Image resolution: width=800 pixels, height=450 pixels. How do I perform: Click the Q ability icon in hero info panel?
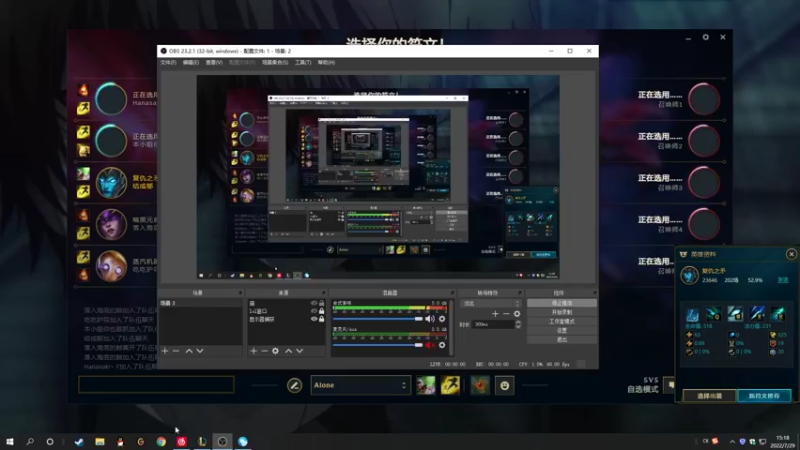pyautogui.click(x=714, y=314)
